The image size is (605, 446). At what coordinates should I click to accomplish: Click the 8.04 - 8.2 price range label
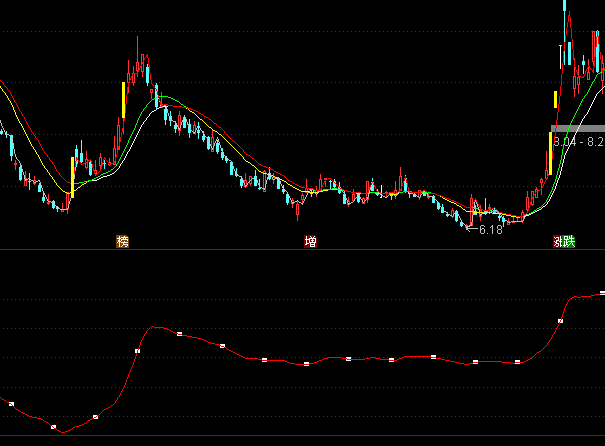click(578, 142)
